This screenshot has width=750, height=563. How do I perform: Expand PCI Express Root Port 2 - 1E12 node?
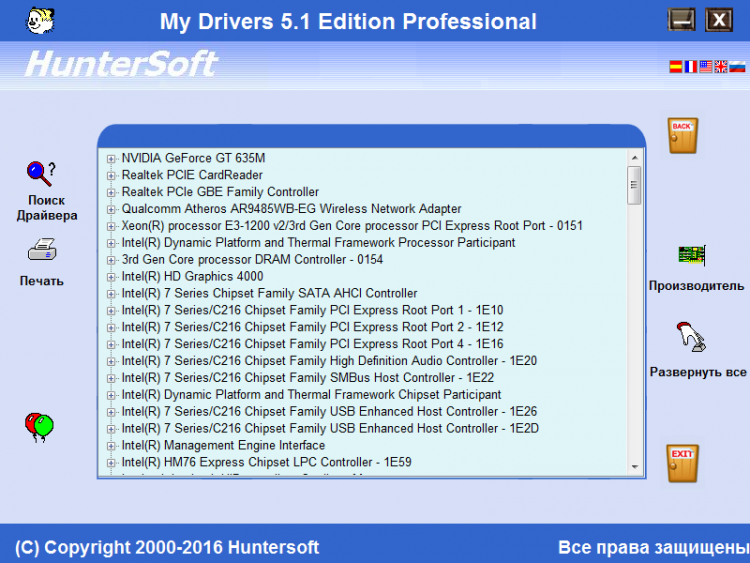click(x=111, y=328)
